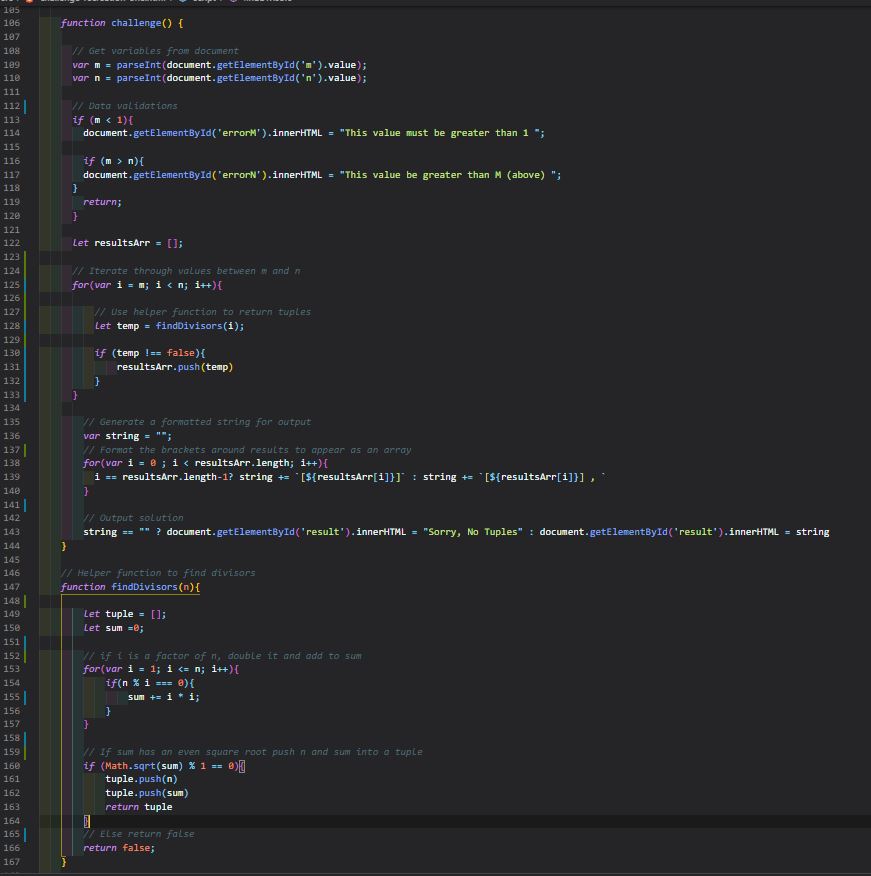Click the "for(var i = 1; i <= n; i++){" loop
Screen dimensions: 871x876
point(161,669)
